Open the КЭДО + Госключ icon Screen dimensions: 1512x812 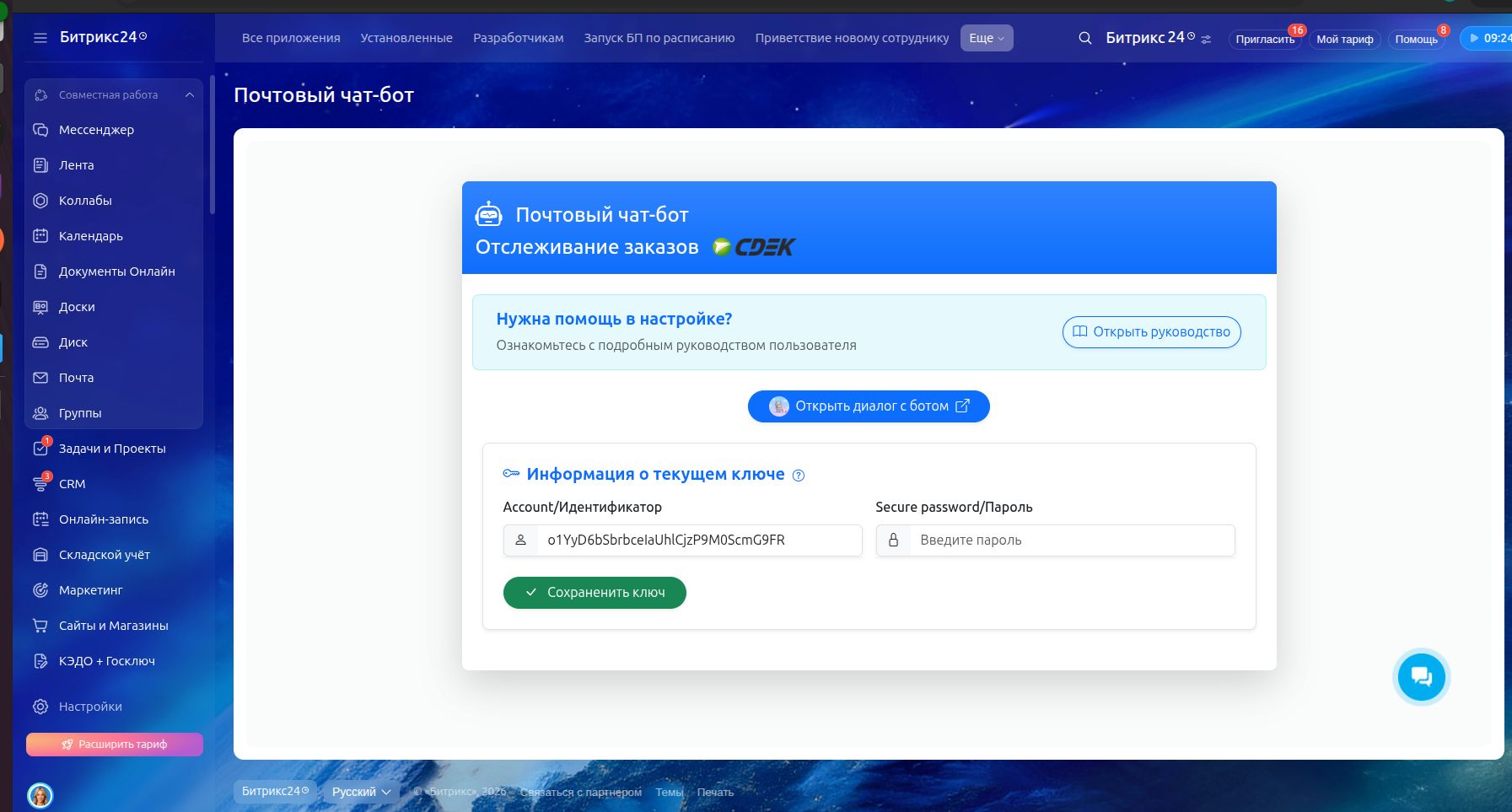pyautogui.click(x=40, y=661)
